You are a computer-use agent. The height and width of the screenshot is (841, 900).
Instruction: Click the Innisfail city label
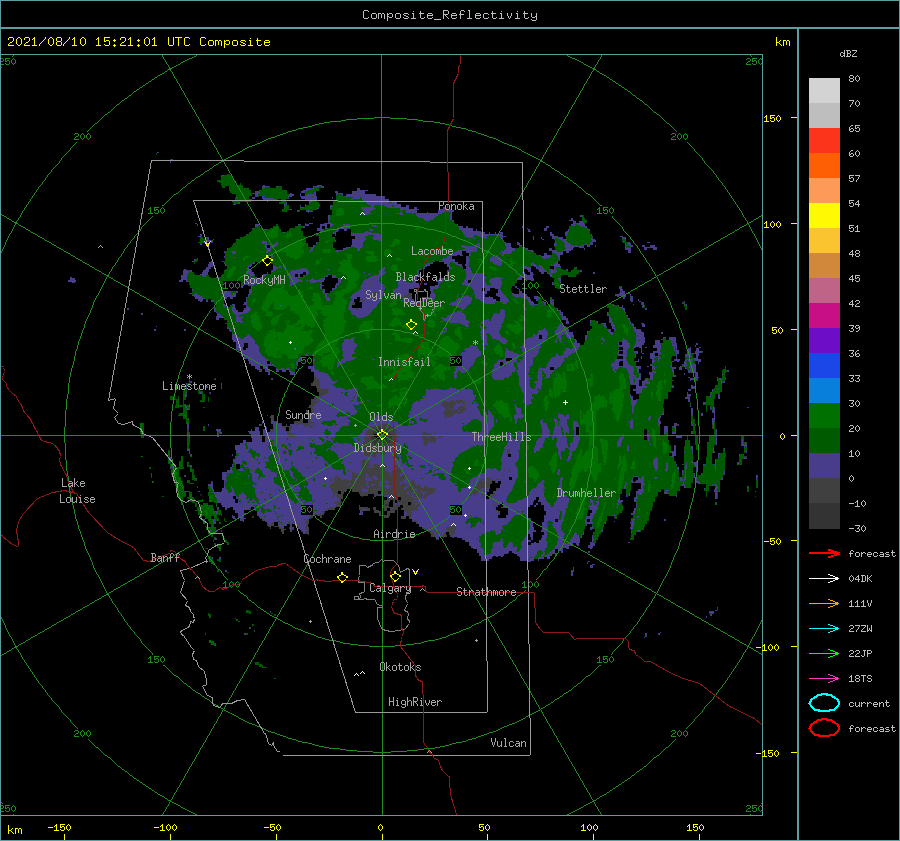coord(404,362)
